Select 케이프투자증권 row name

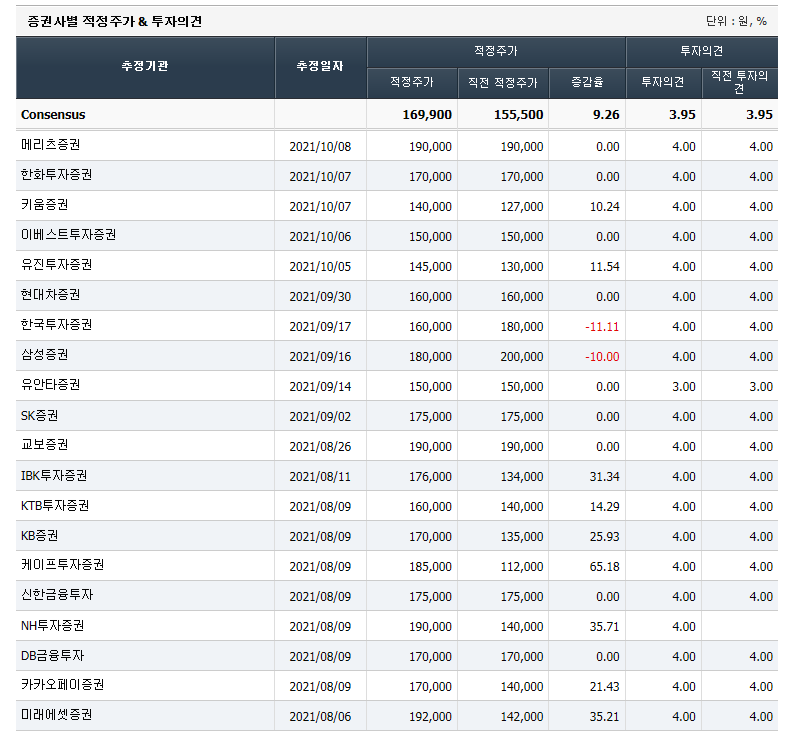click(62, 565)
